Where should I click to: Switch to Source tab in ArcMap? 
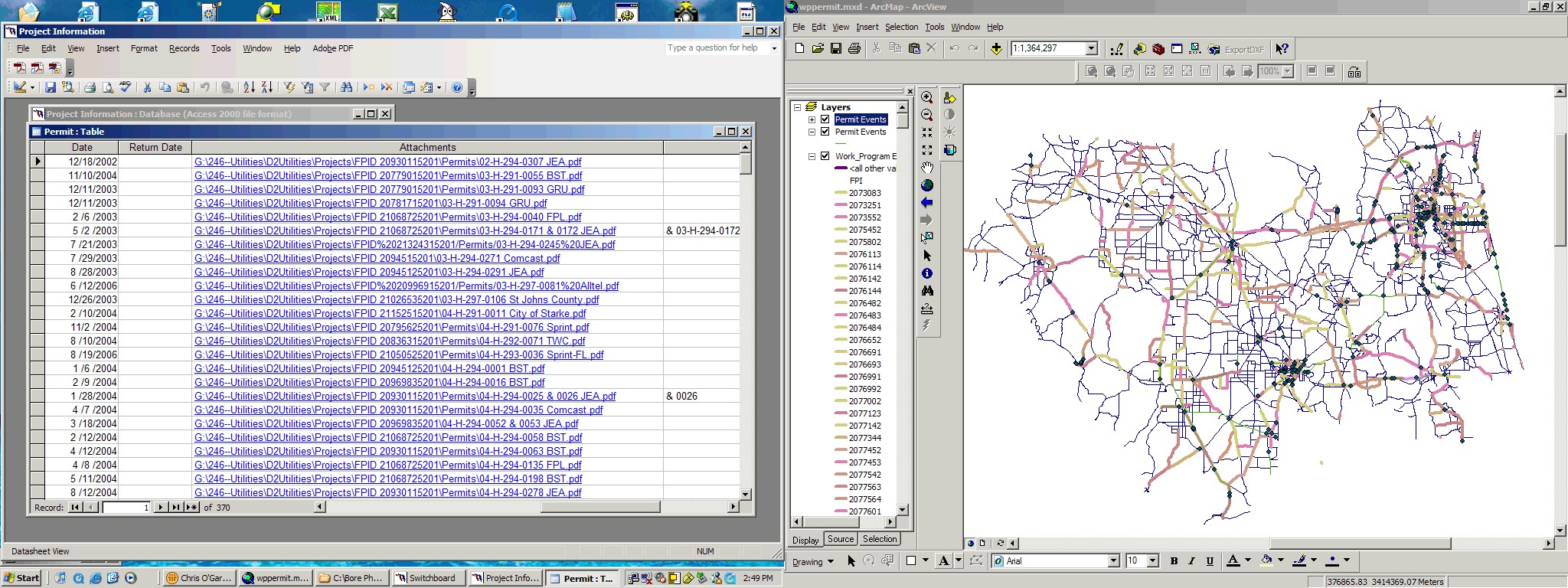[840, 539]
